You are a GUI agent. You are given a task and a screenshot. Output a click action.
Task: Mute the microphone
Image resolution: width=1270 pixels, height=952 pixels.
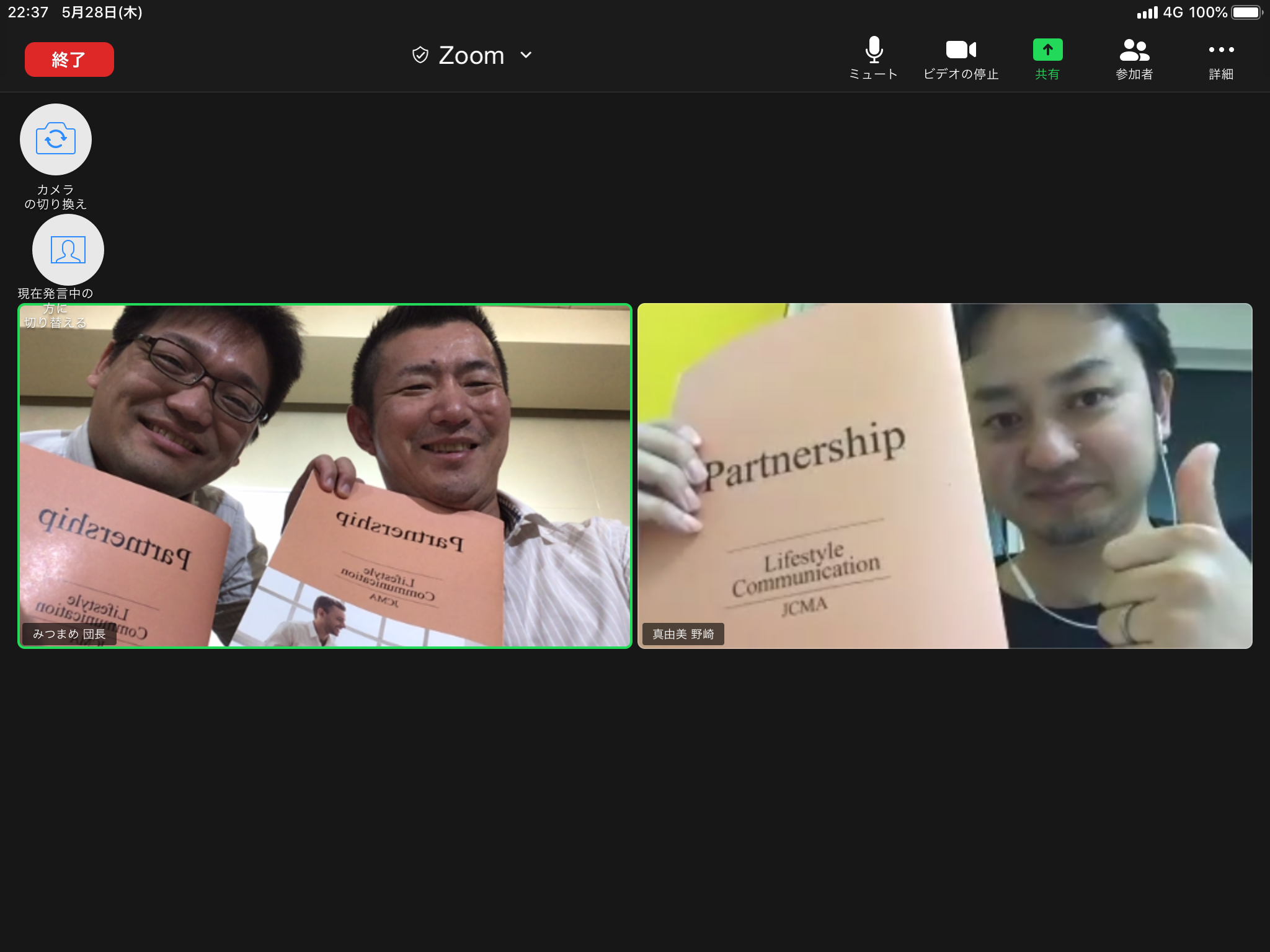[873, 51]
